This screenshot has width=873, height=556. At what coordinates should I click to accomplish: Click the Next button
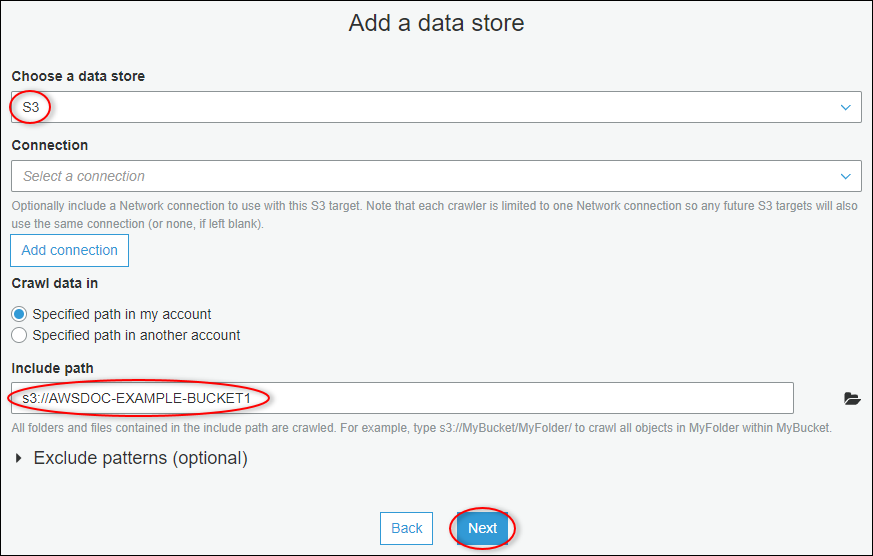pyautogui.click(x=482, y=528)
